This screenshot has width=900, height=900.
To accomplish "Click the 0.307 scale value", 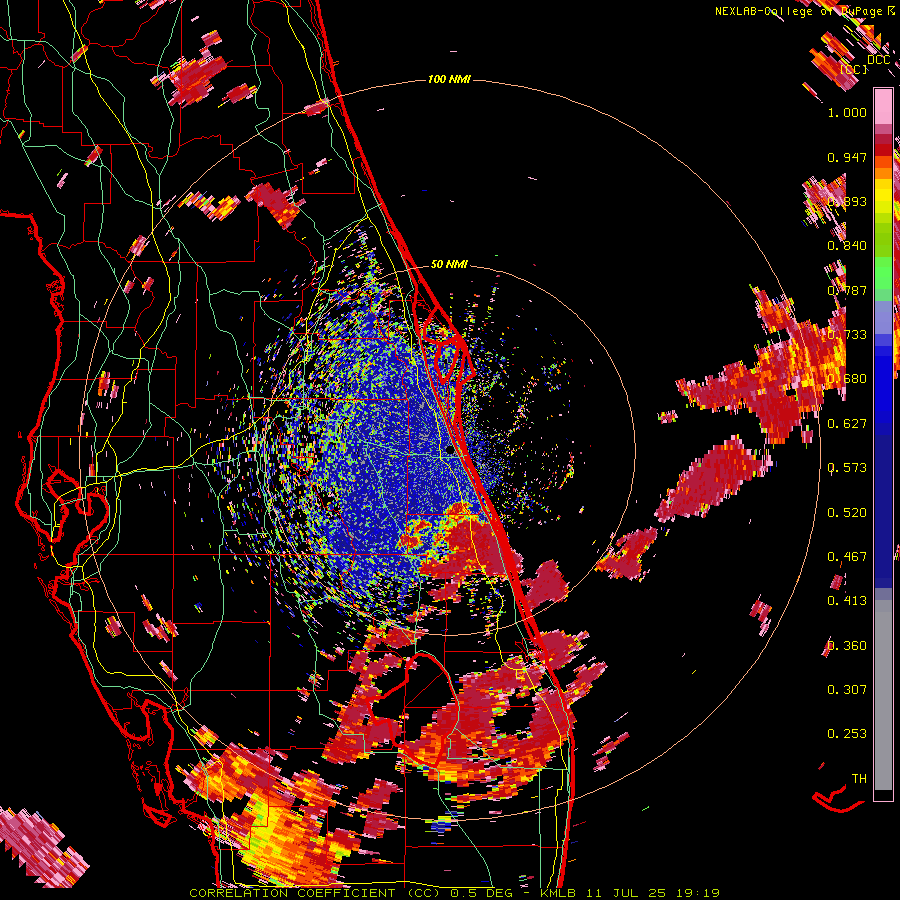I will (x=847, y=689).
